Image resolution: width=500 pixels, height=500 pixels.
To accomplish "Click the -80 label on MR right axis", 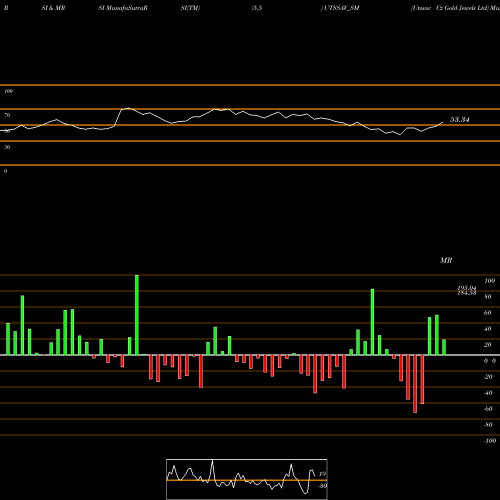I will click(488, 425).
